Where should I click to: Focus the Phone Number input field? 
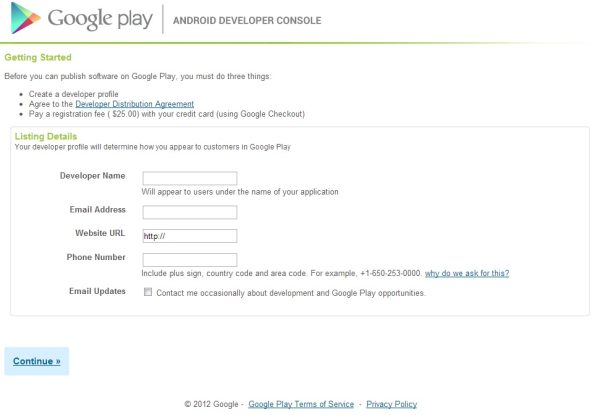pyautogui.click(x=189, y=260)
